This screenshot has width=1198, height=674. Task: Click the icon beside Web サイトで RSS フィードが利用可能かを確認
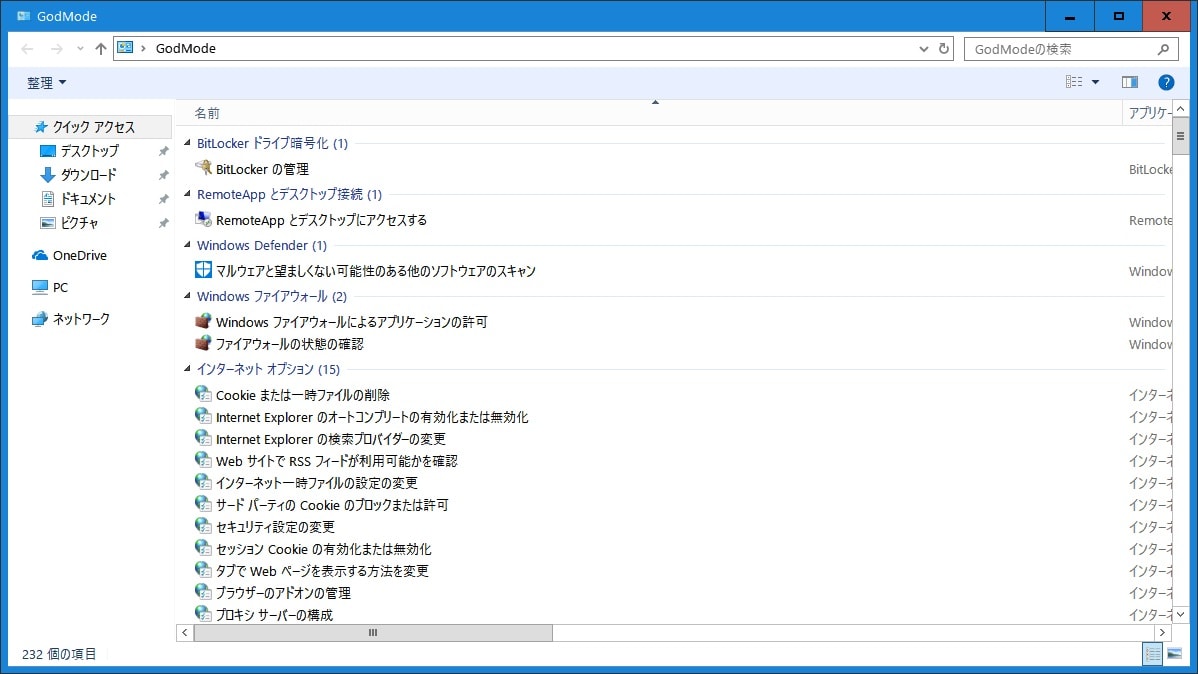tap(203, 460)
